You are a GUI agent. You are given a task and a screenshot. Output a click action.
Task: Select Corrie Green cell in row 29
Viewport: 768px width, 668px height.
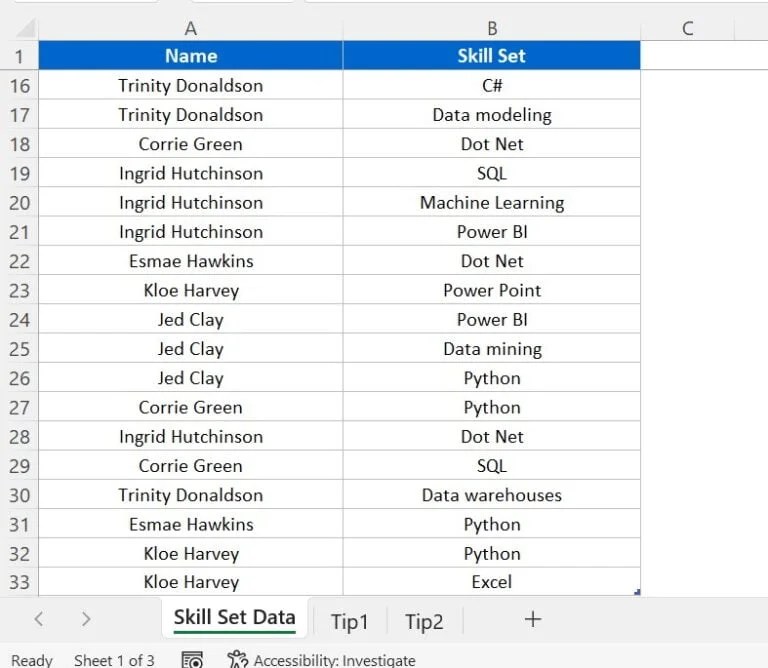191,465
